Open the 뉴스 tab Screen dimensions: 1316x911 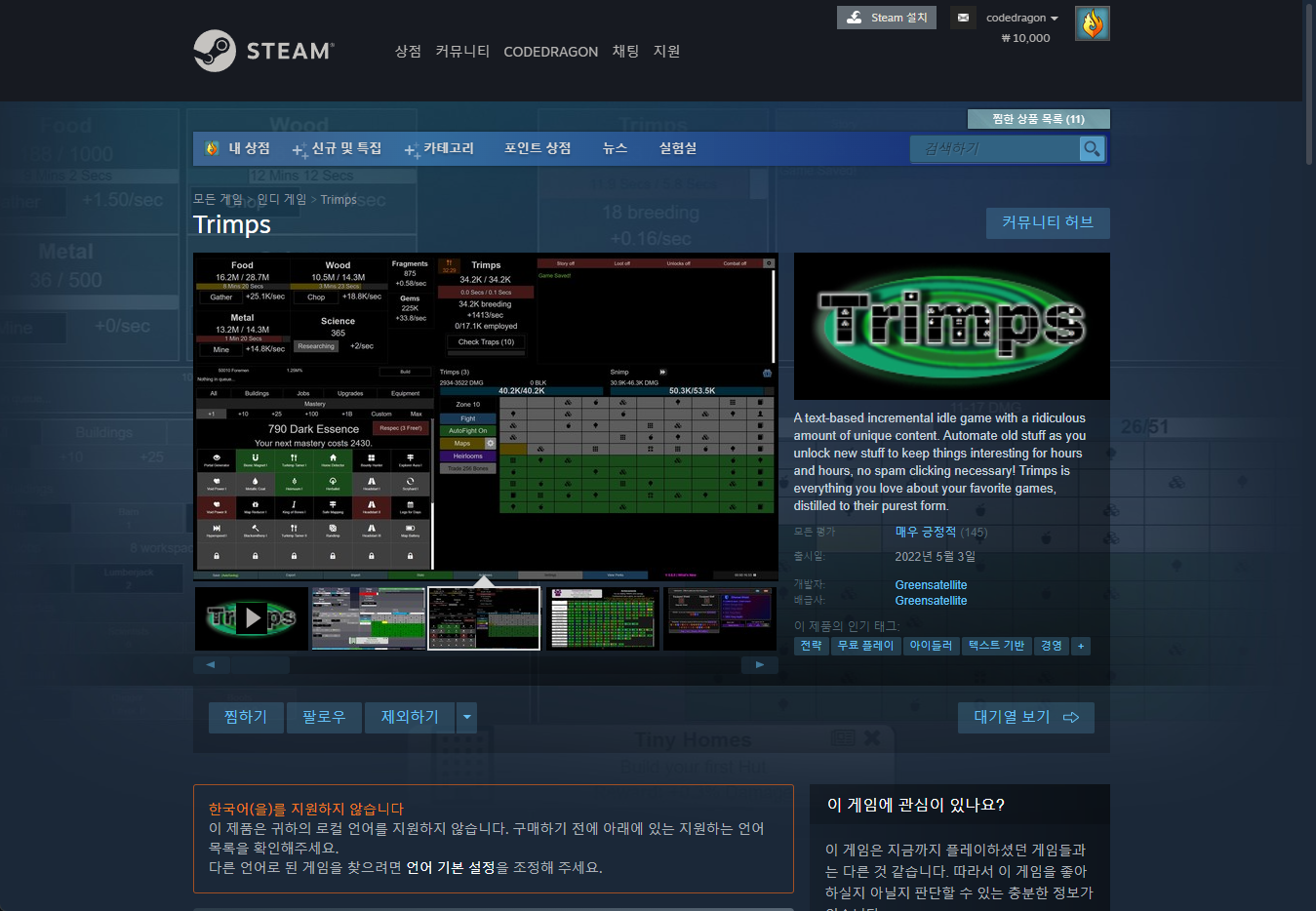615,148
